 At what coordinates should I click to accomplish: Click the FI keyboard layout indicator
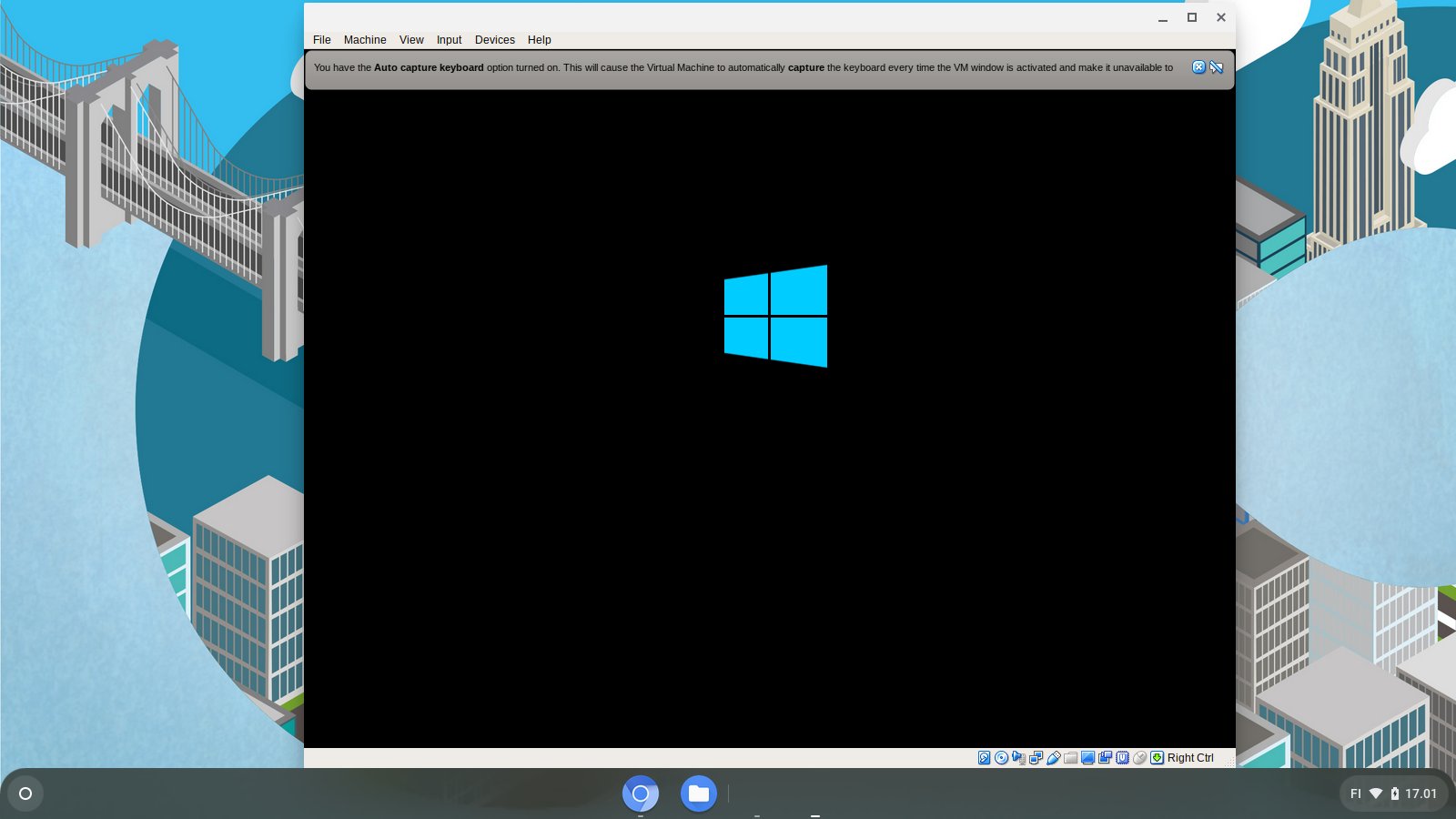point(1356,794)
